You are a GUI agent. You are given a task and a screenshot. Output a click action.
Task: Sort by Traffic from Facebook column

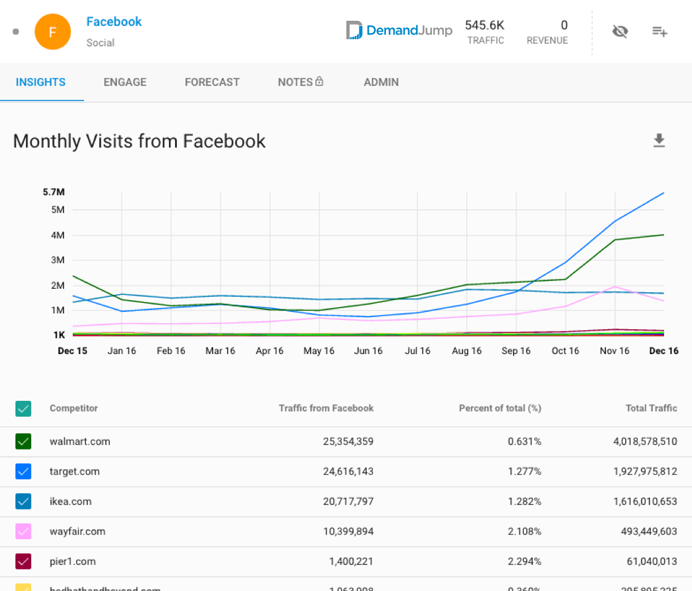point(326,408)
